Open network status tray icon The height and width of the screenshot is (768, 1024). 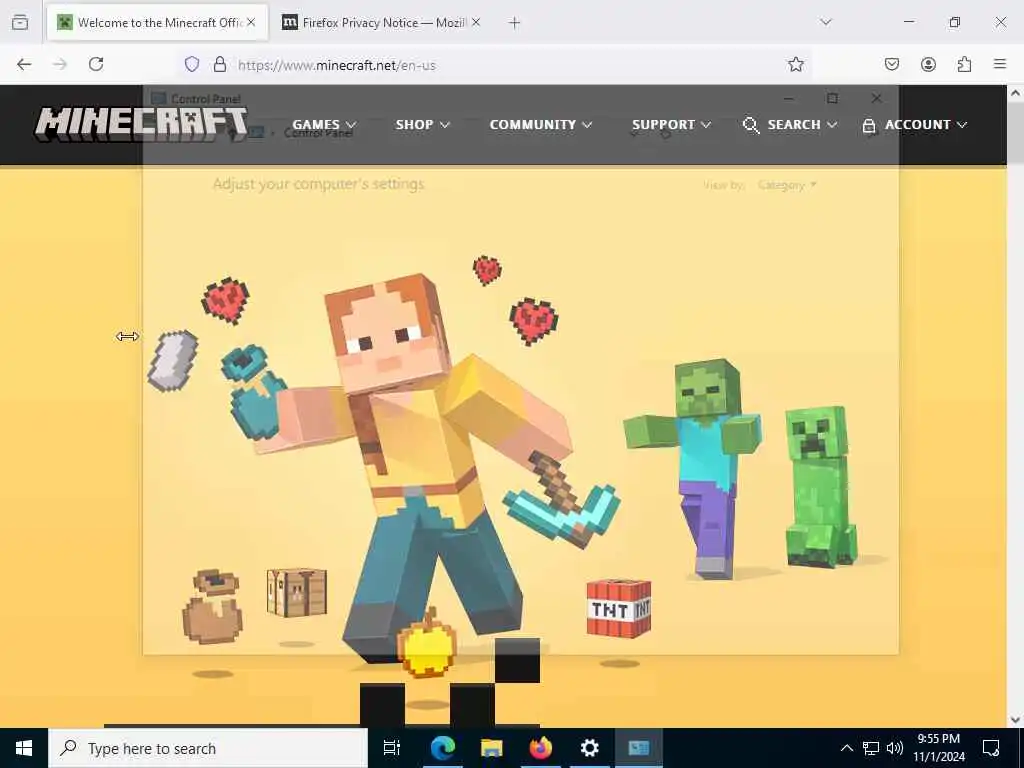tap(871, 748)
